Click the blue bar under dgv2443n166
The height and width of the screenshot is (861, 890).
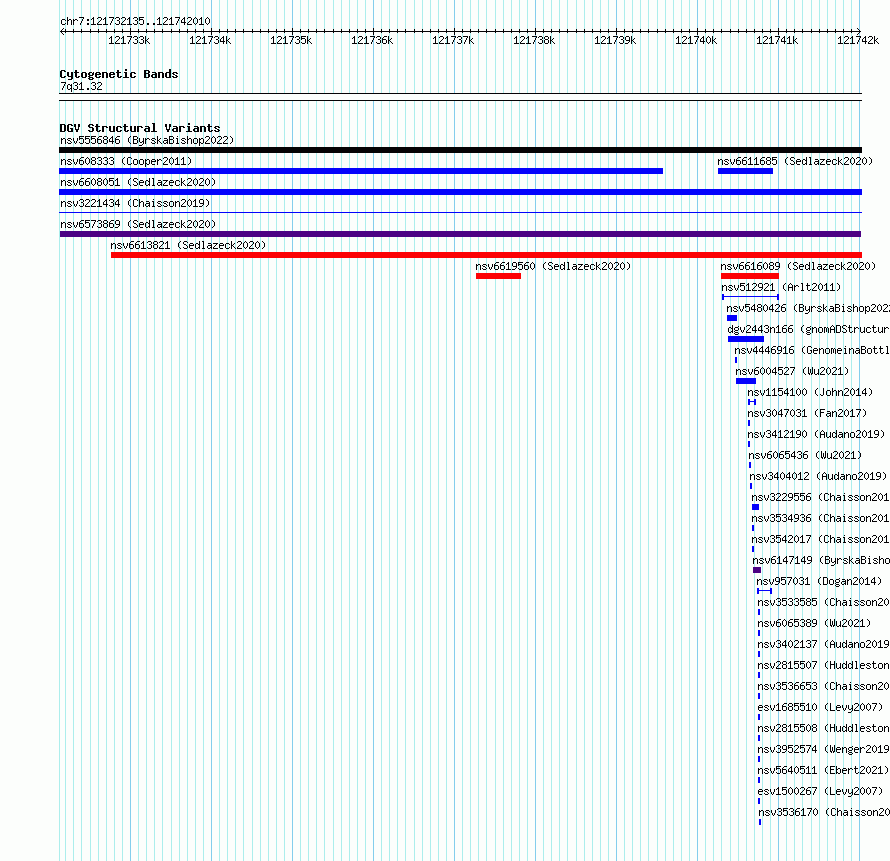[746, 339]
